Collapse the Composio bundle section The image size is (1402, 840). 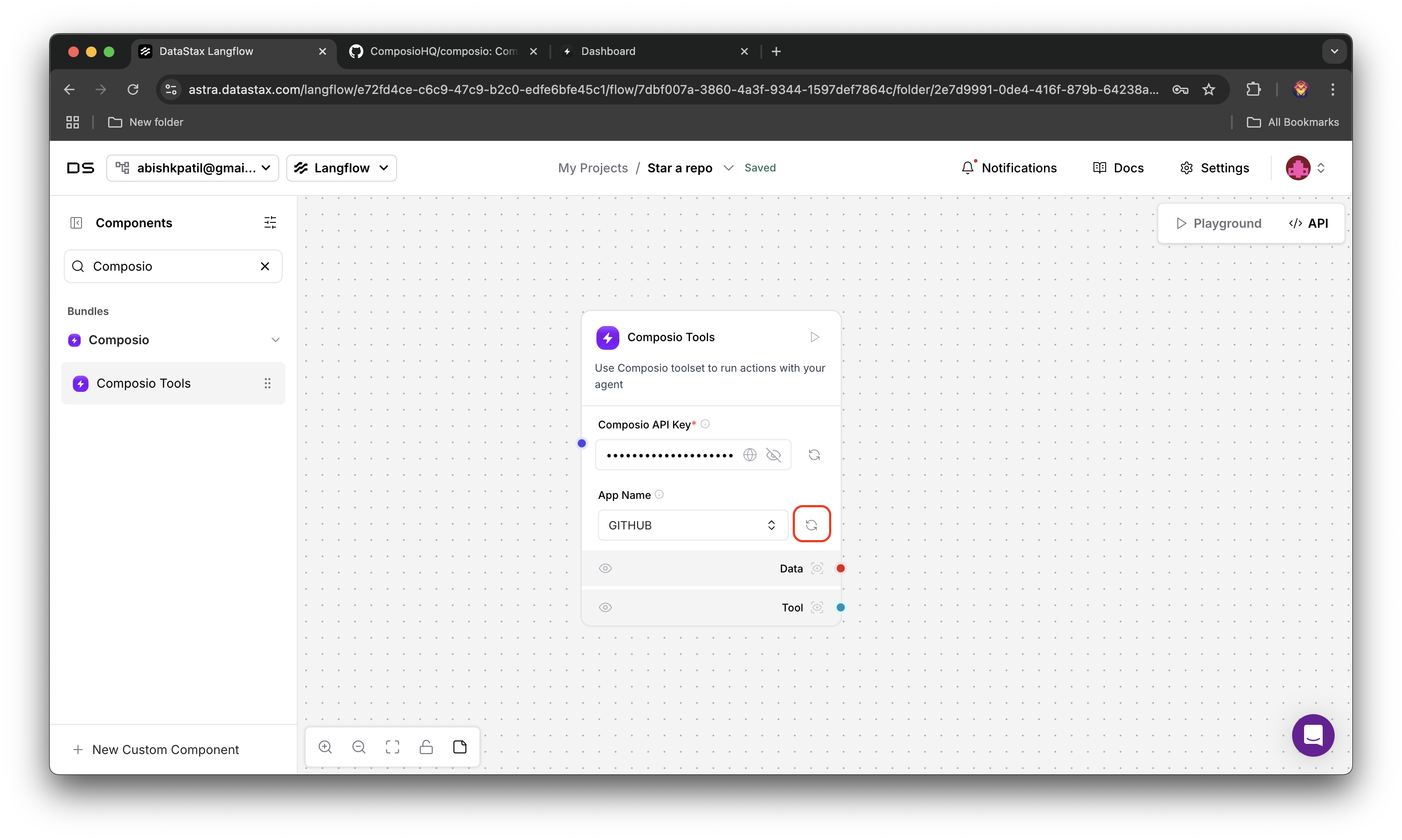tap(275, 340)
